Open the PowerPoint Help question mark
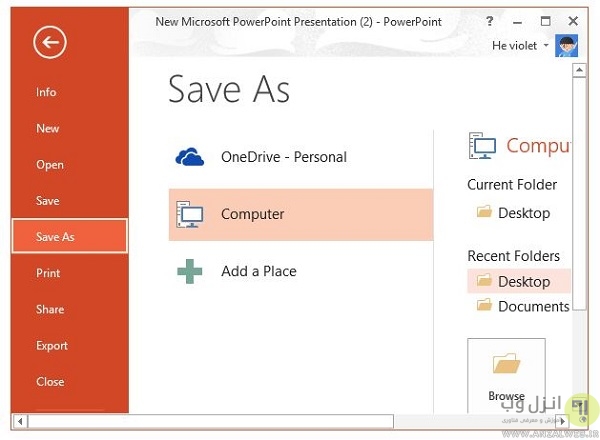This screenshot has height=440, width=600. pos(489,20)
